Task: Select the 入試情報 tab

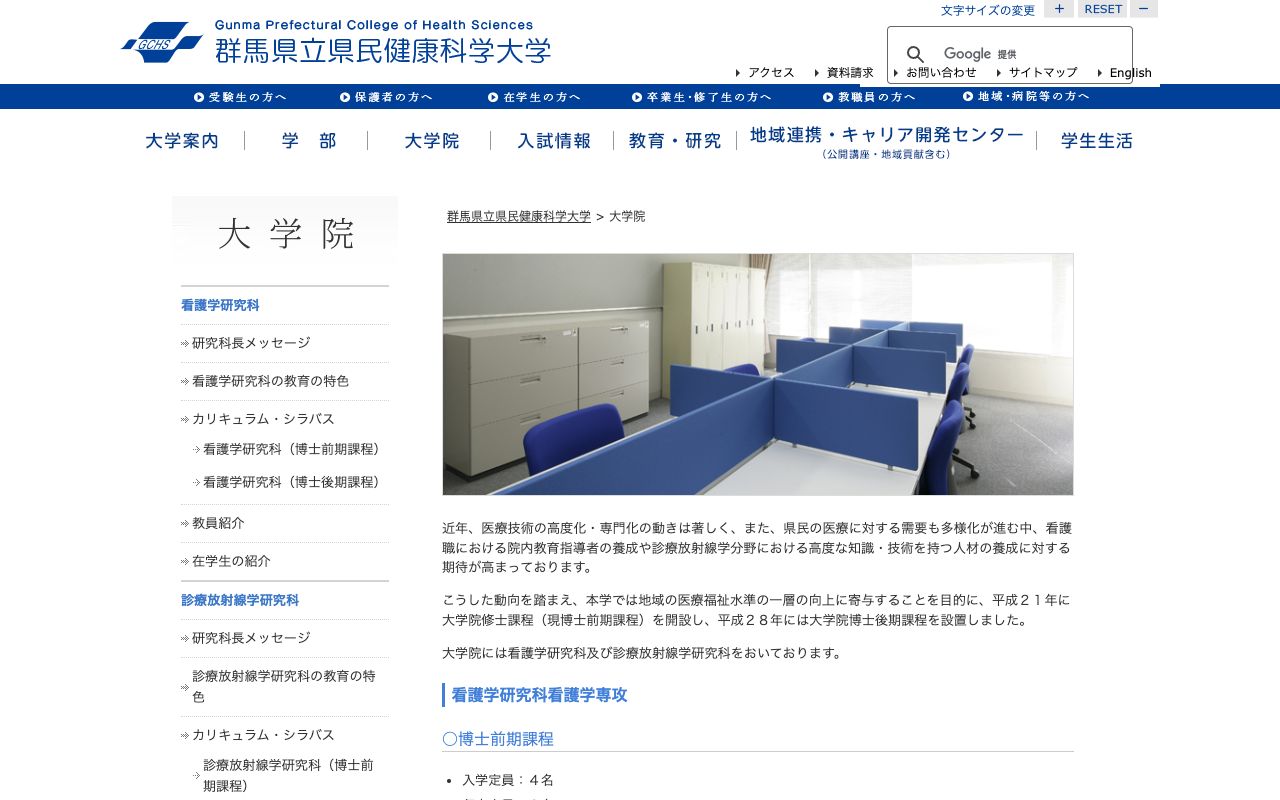Action: [554, 141]
